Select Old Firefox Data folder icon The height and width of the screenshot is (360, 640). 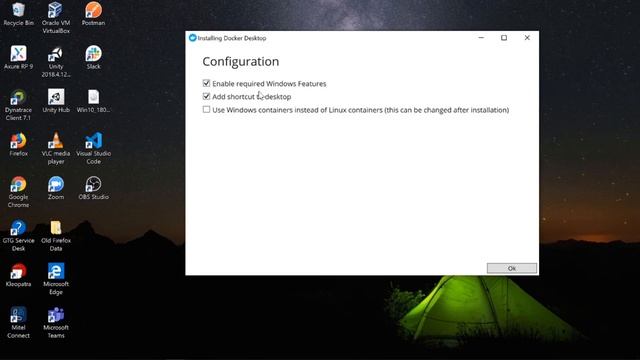point(56,236)
